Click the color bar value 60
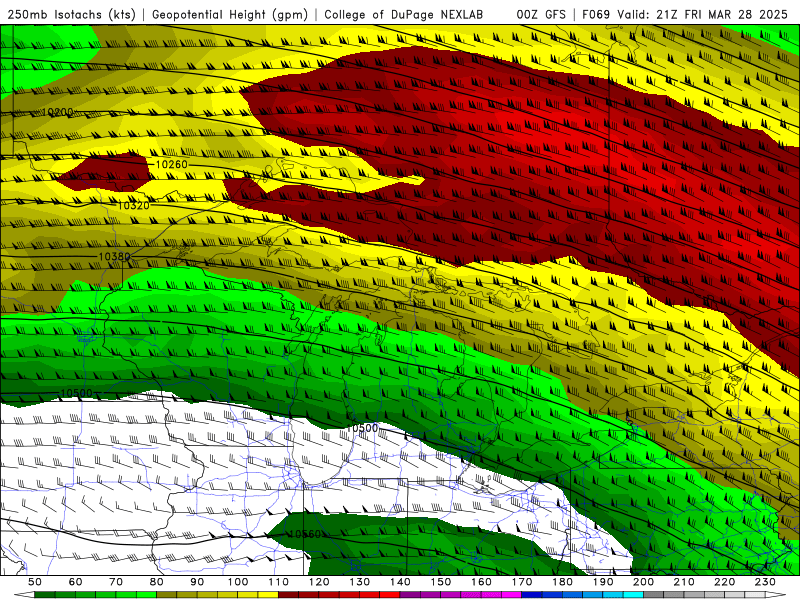Viewport: 800px width, 600px height. coord(76,582)
